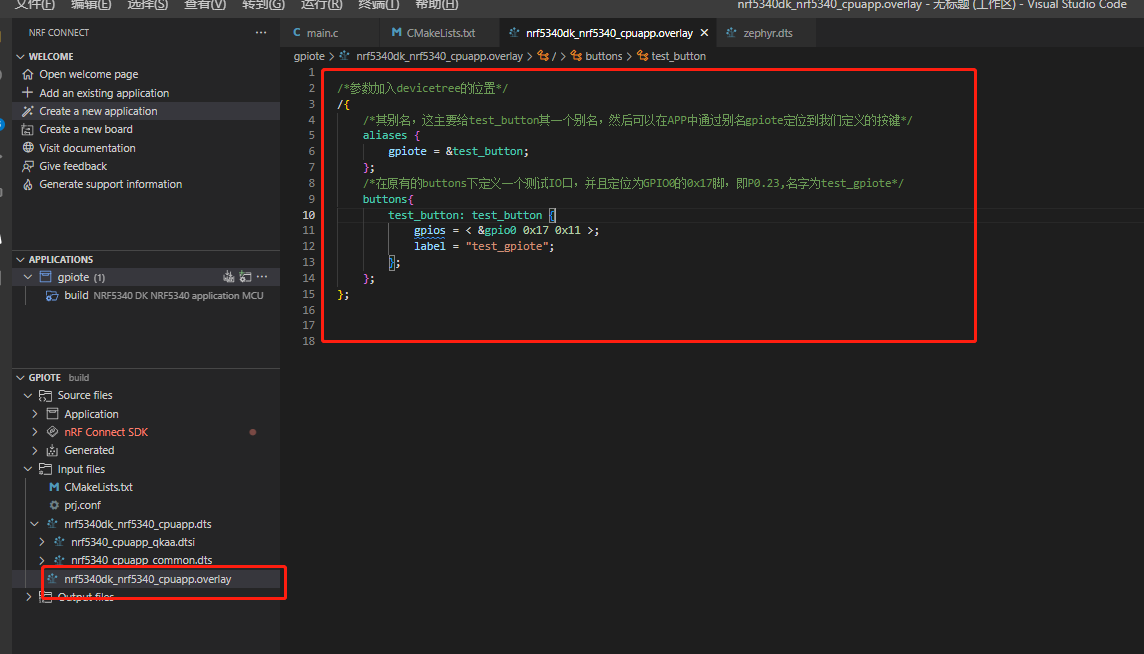Open CMakeLists.txt in the Input files tree
Viewport: 1144px width, 654px height.
[x=98, y=487]
